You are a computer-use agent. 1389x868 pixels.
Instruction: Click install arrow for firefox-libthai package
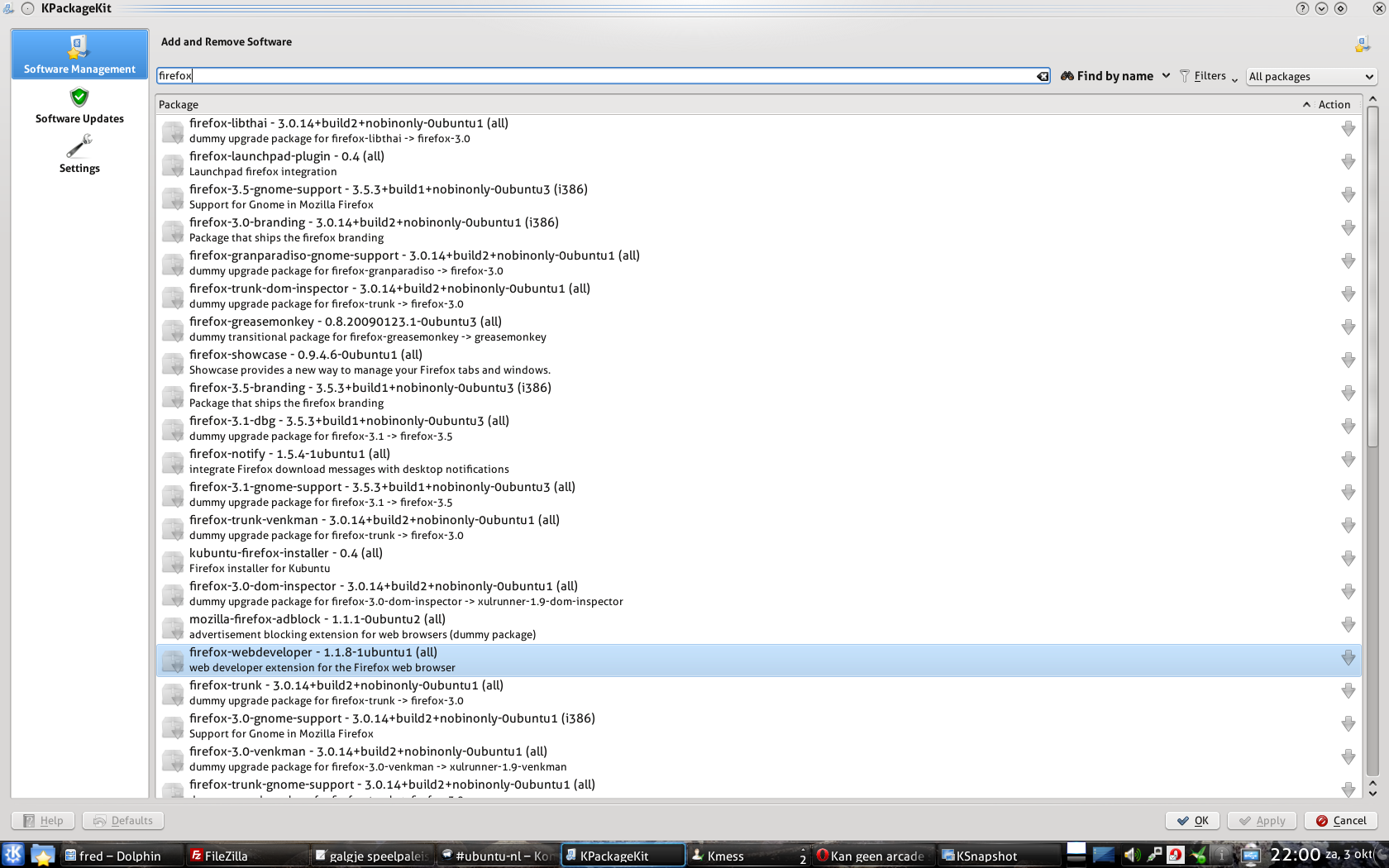click(1348, 129)
